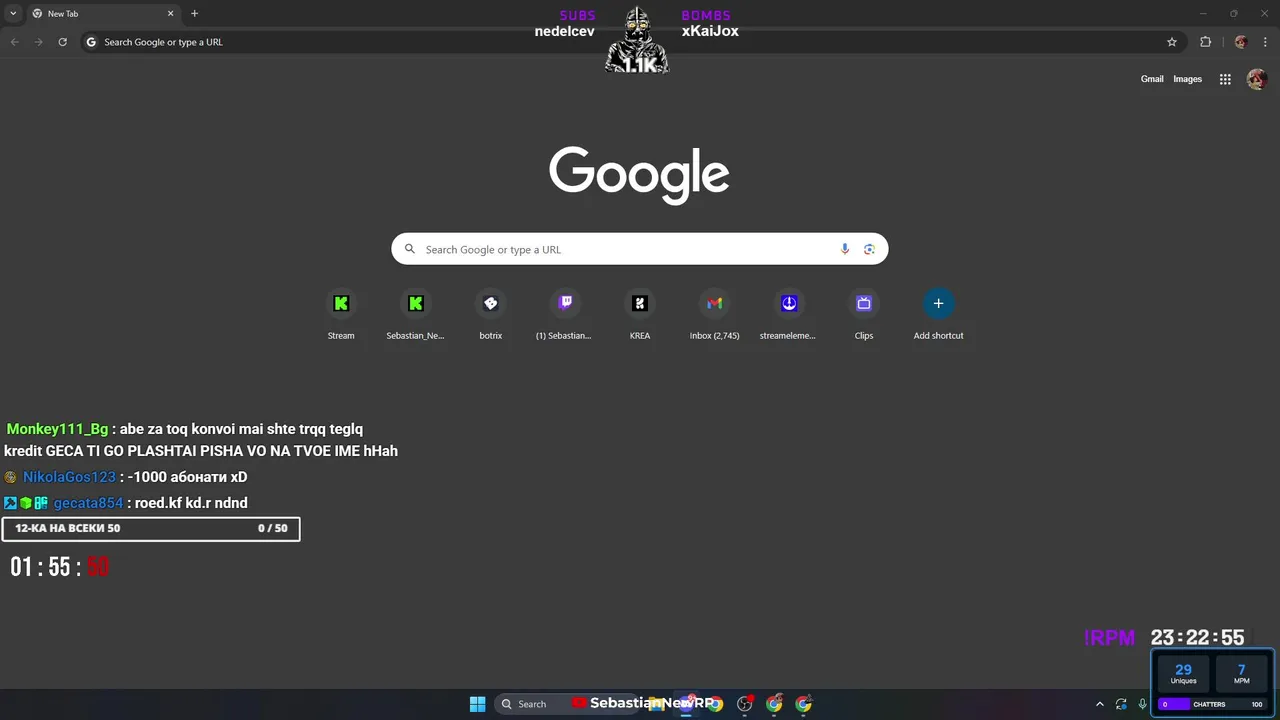Image resolution: width=1280 pixels, height=720 pixels.
Task: Show hidden system tray icons
Action: point(1100,704)
